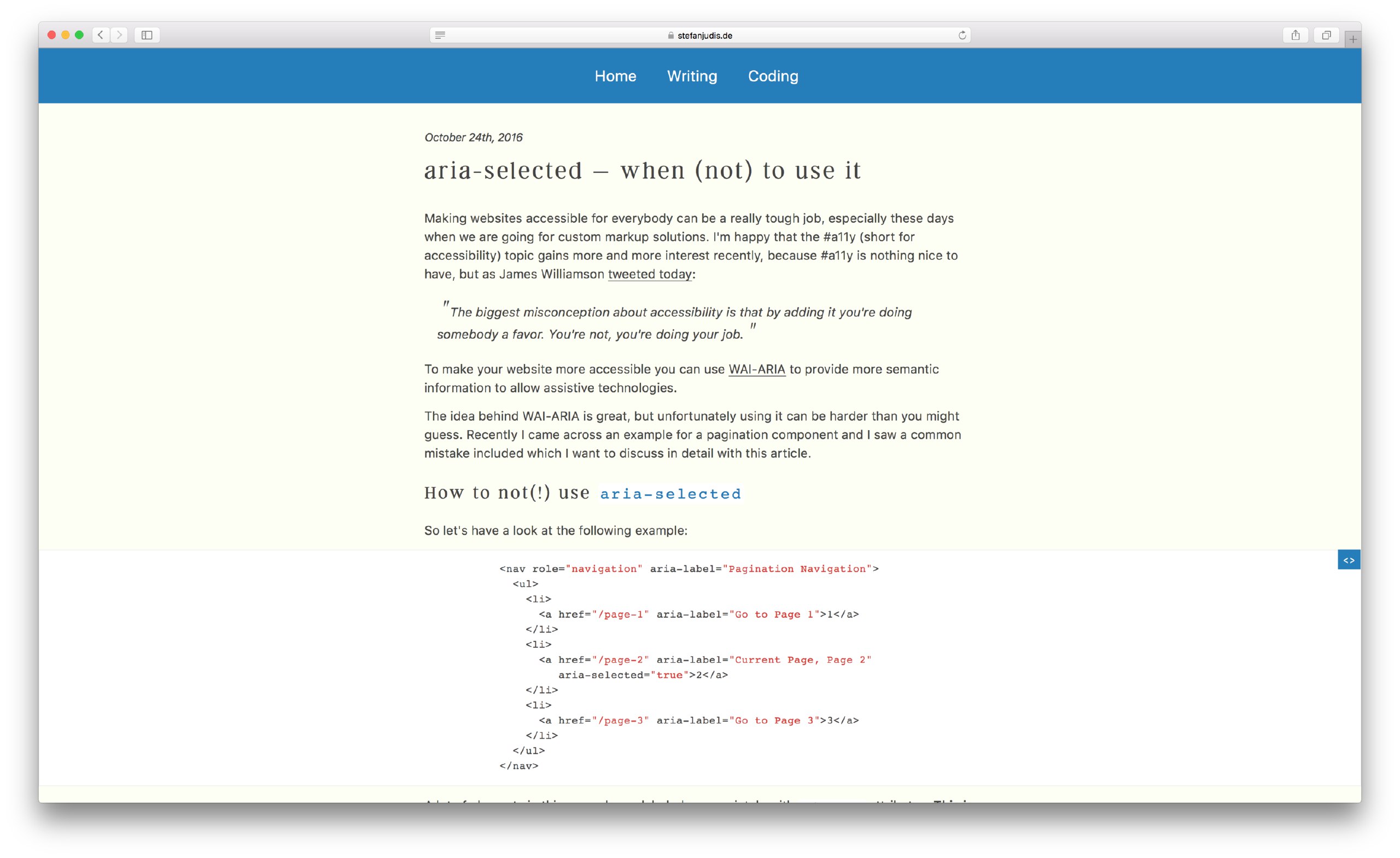The width and height of the screenshot is (1400, 858).
Task: Zoom Safari with the green button
Action: [79, 35]
